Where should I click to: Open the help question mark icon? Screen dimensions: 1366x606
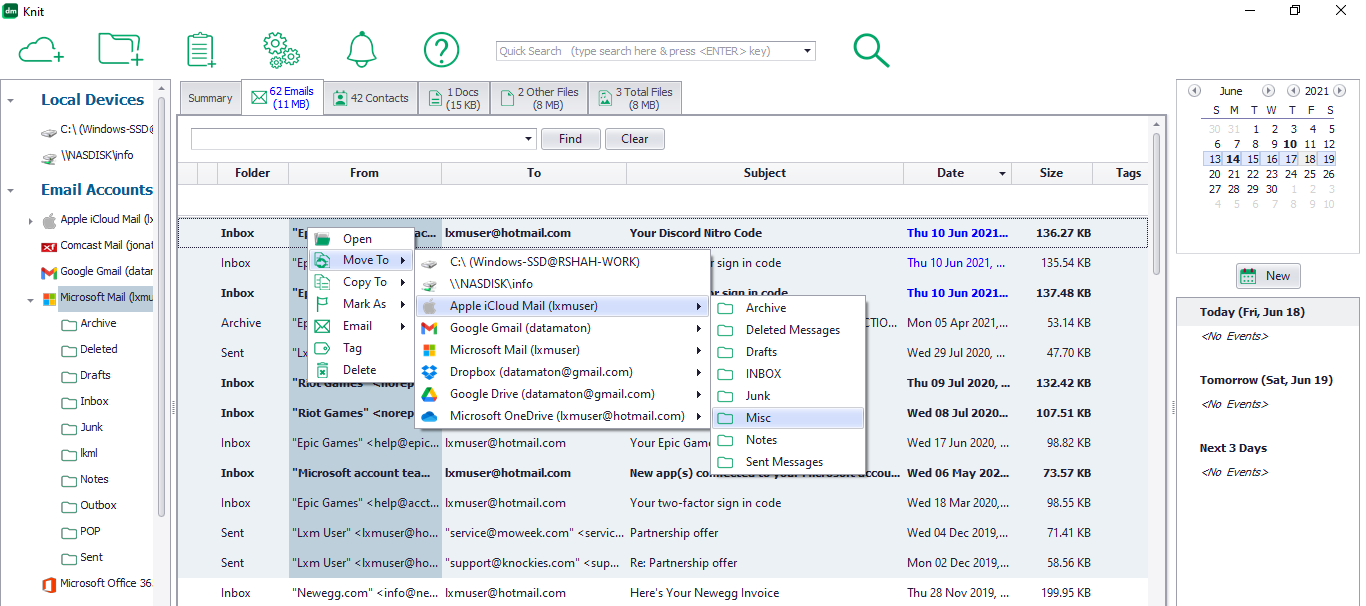[x=441, y=49]
